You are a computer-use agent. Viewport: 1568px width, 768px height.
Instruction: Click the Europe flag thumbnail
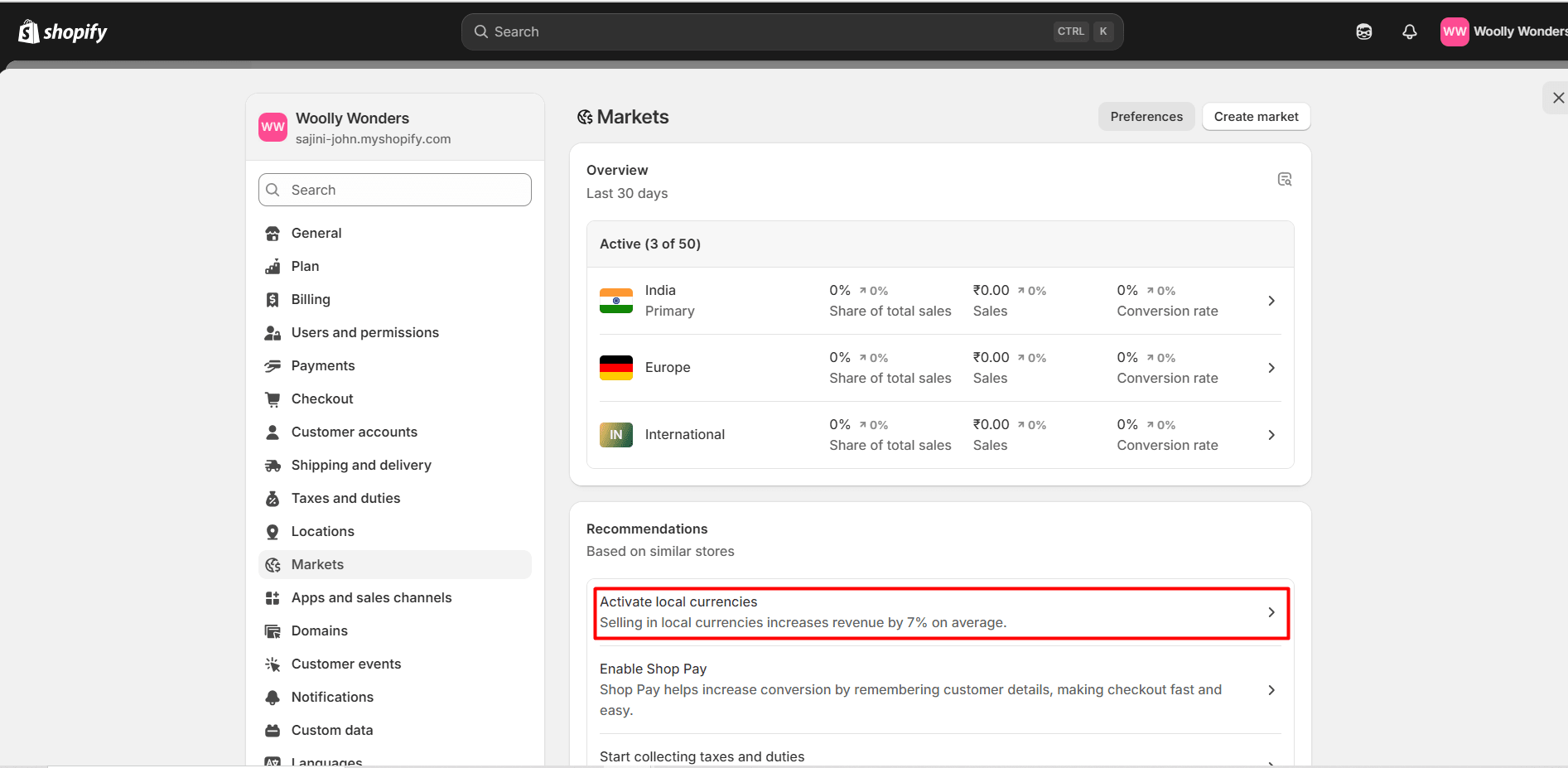click(x=616, y=368)
